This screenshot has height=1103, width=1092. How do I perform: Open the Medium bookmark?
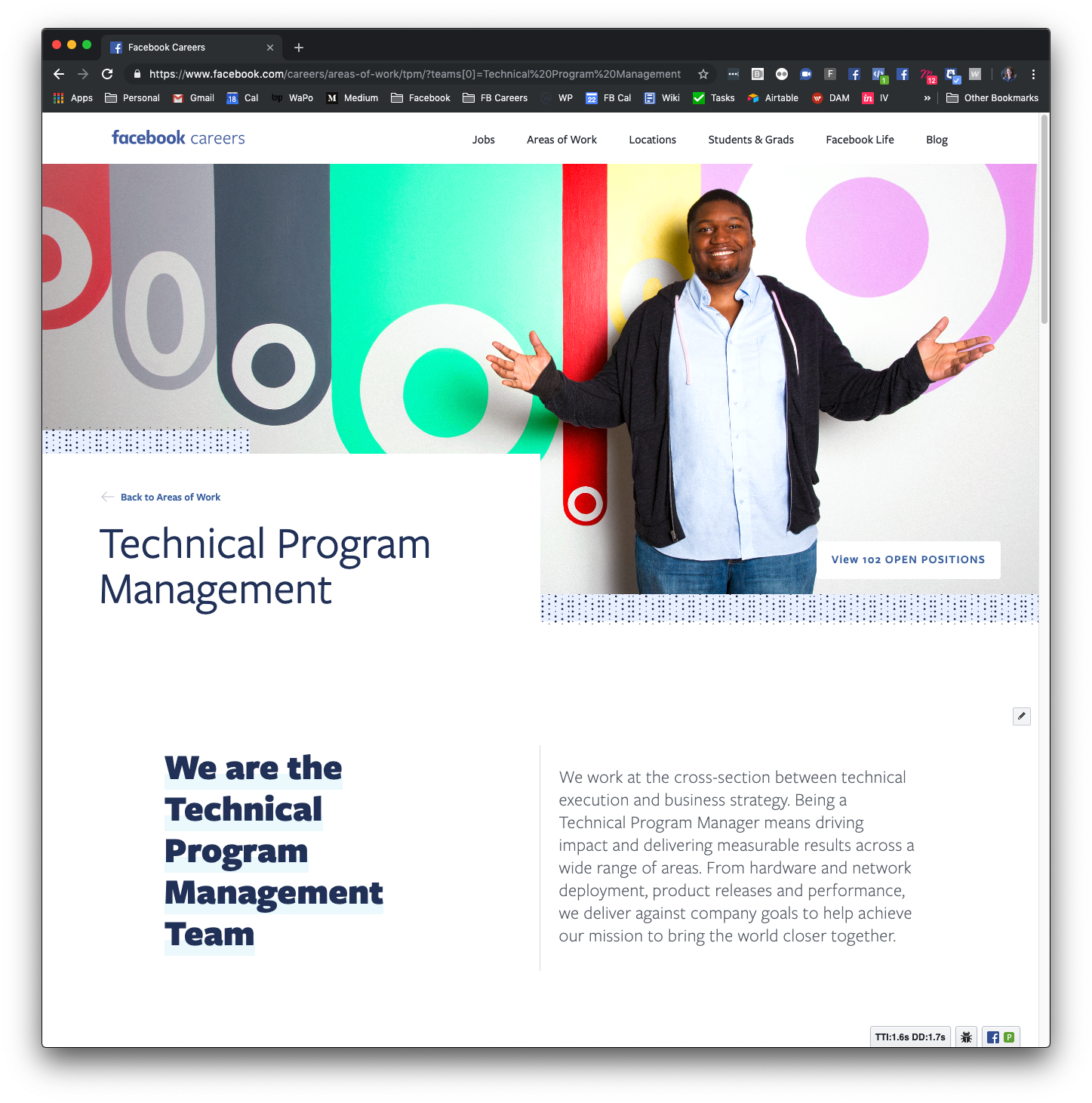[352, 98]
